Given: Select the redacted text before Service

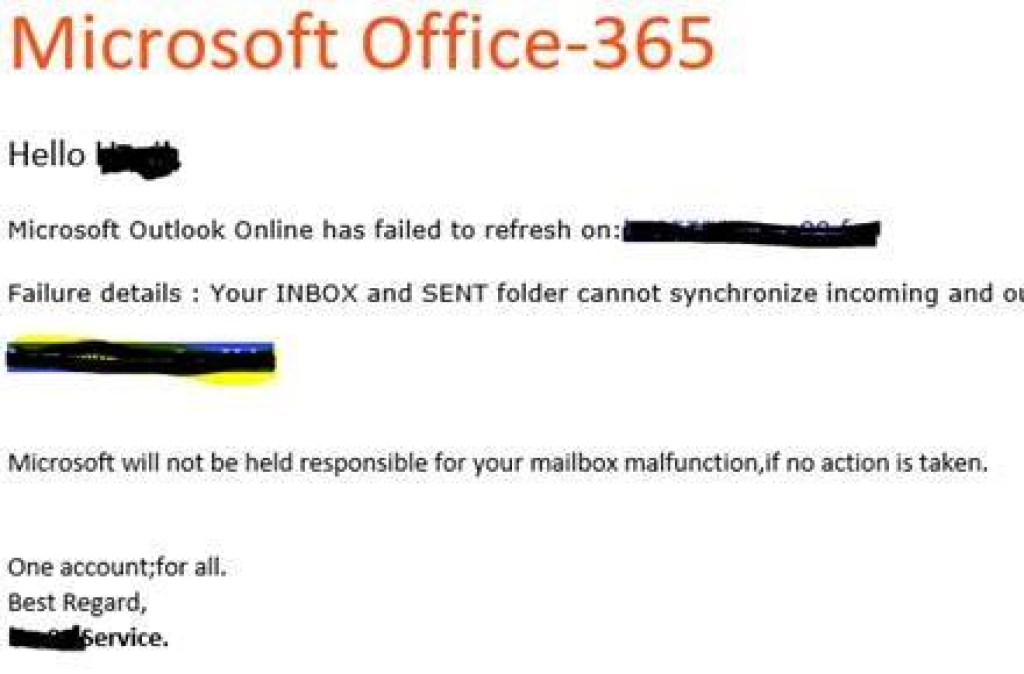Looking at the screenshot, I should [x=46, y=637].
